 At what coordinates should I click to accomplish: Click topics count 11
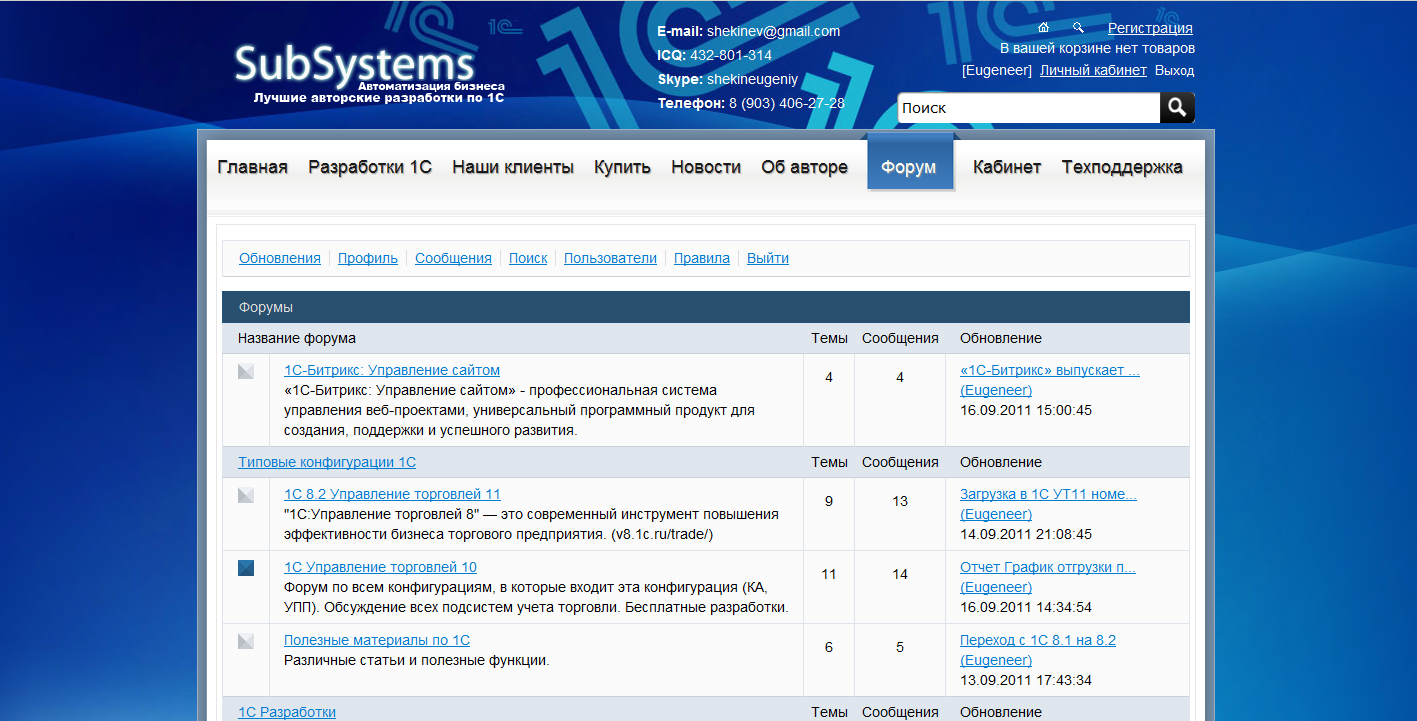(x=829, y=574)
